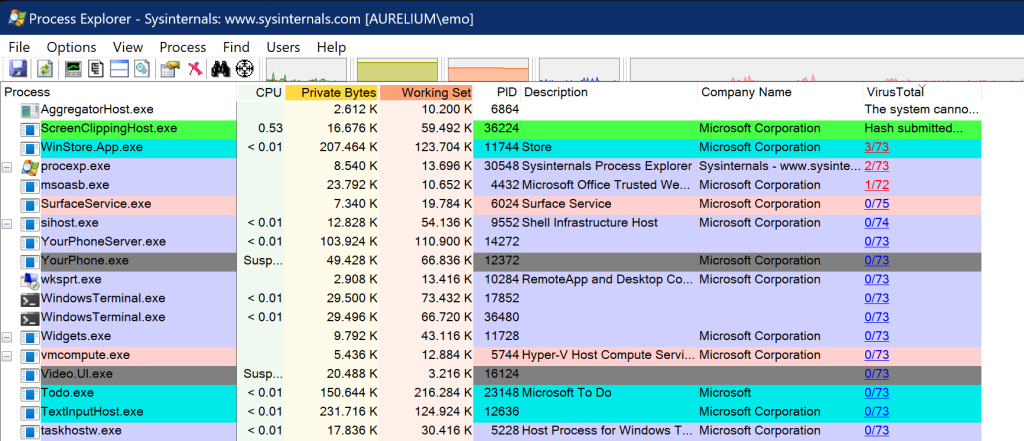Click the red X Kill Process icon
1024x441 pixels.
pyautogui.click(x=195, y=68)
